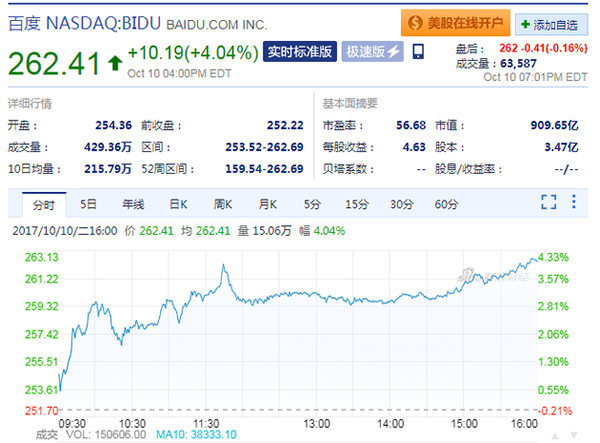Select the 60分 chart interval tab
The width and height of the screenshot is (600, 443).
click(446, 204)
